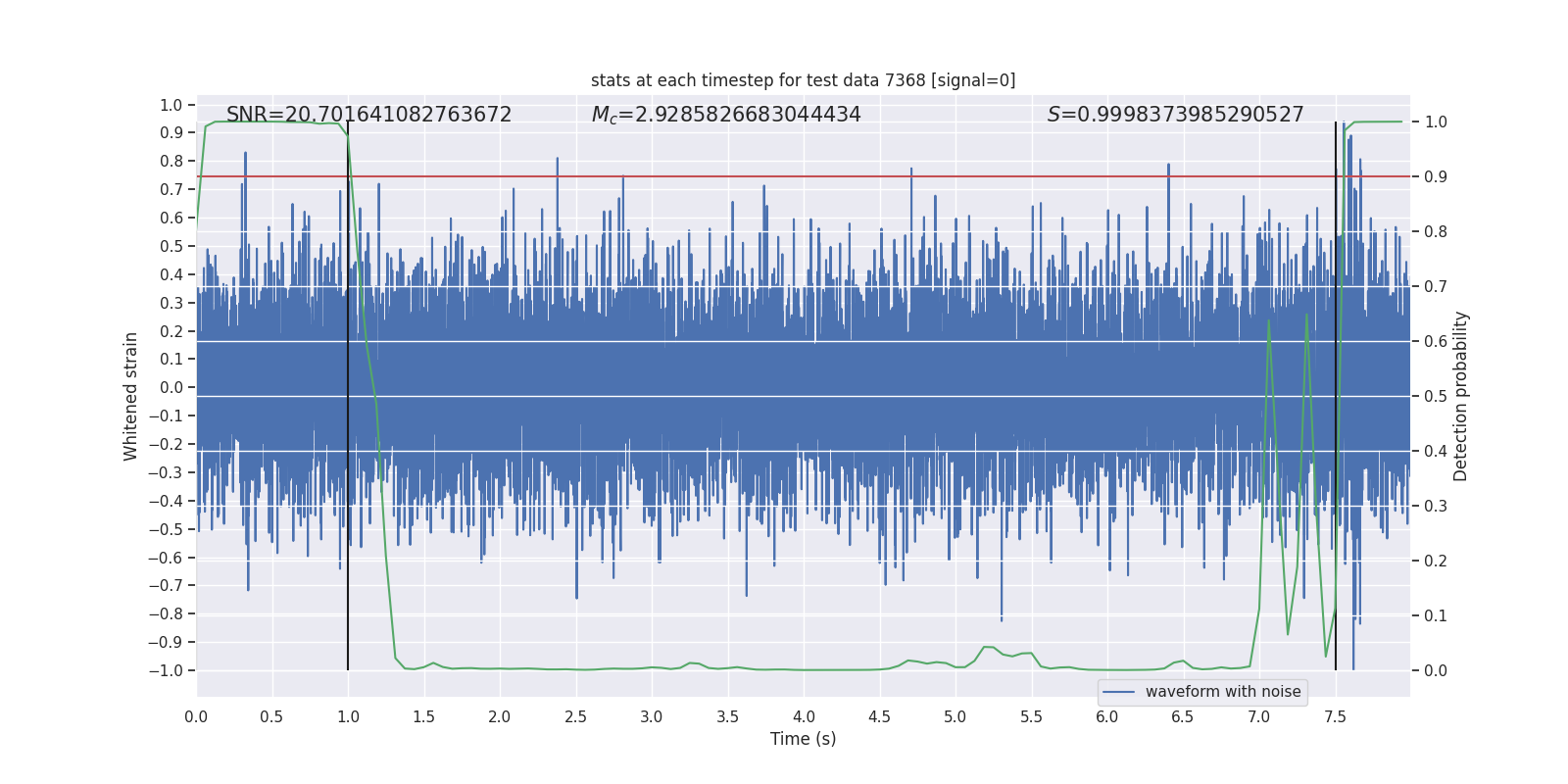Click the S=0.9998 statistic annotation
Screen dimensions: 1568x784
[x=1175, y=115]
